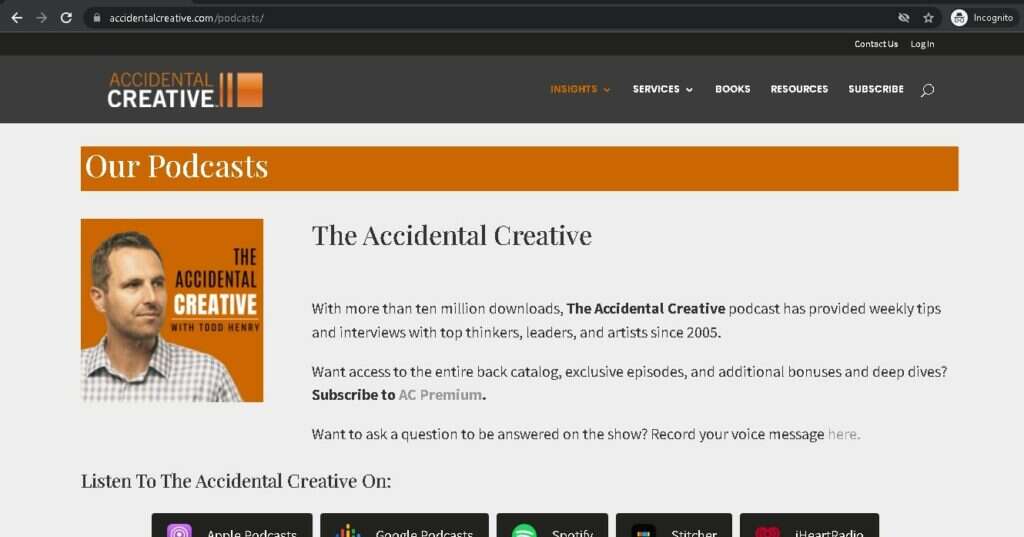Expand the Services dropdown chevron

coord(689,90)
